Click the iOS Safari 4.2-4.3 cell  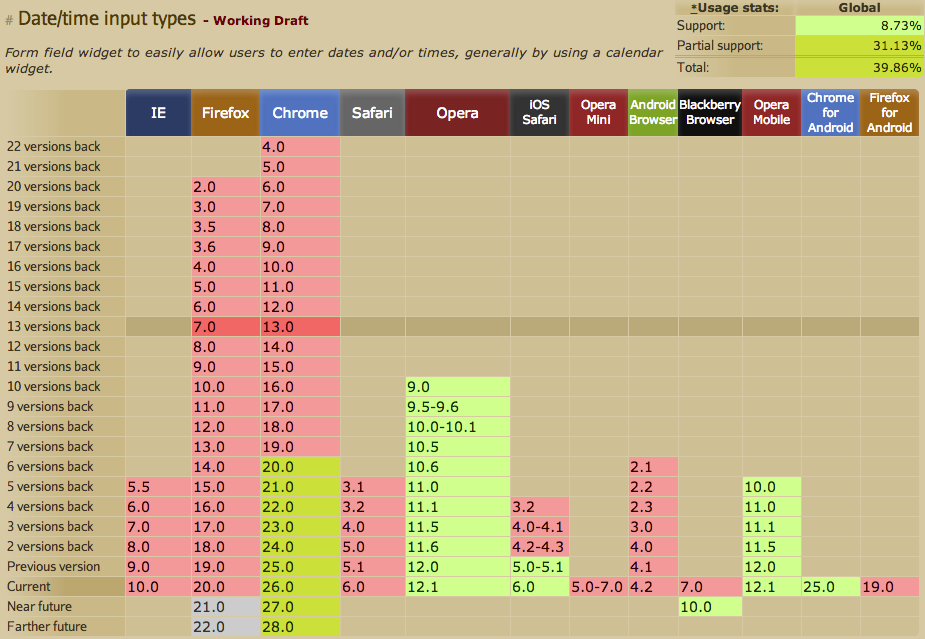540,547
